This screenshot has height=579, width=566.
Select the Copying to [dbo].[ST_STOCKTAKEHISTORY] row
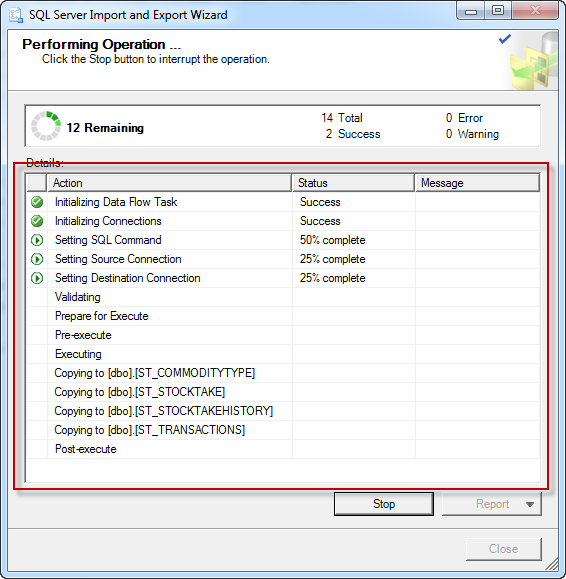(283, 411)
